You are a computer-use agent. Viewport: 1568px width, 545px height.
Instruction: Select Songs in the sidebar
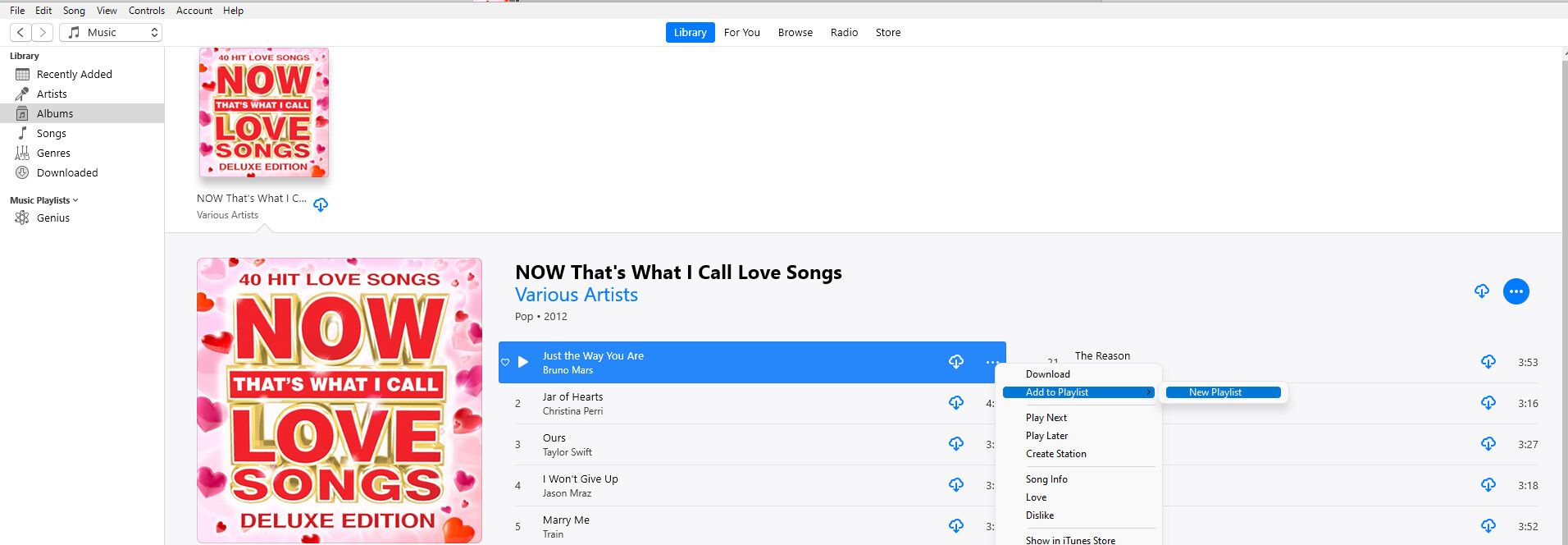click(x=82, y=133)
